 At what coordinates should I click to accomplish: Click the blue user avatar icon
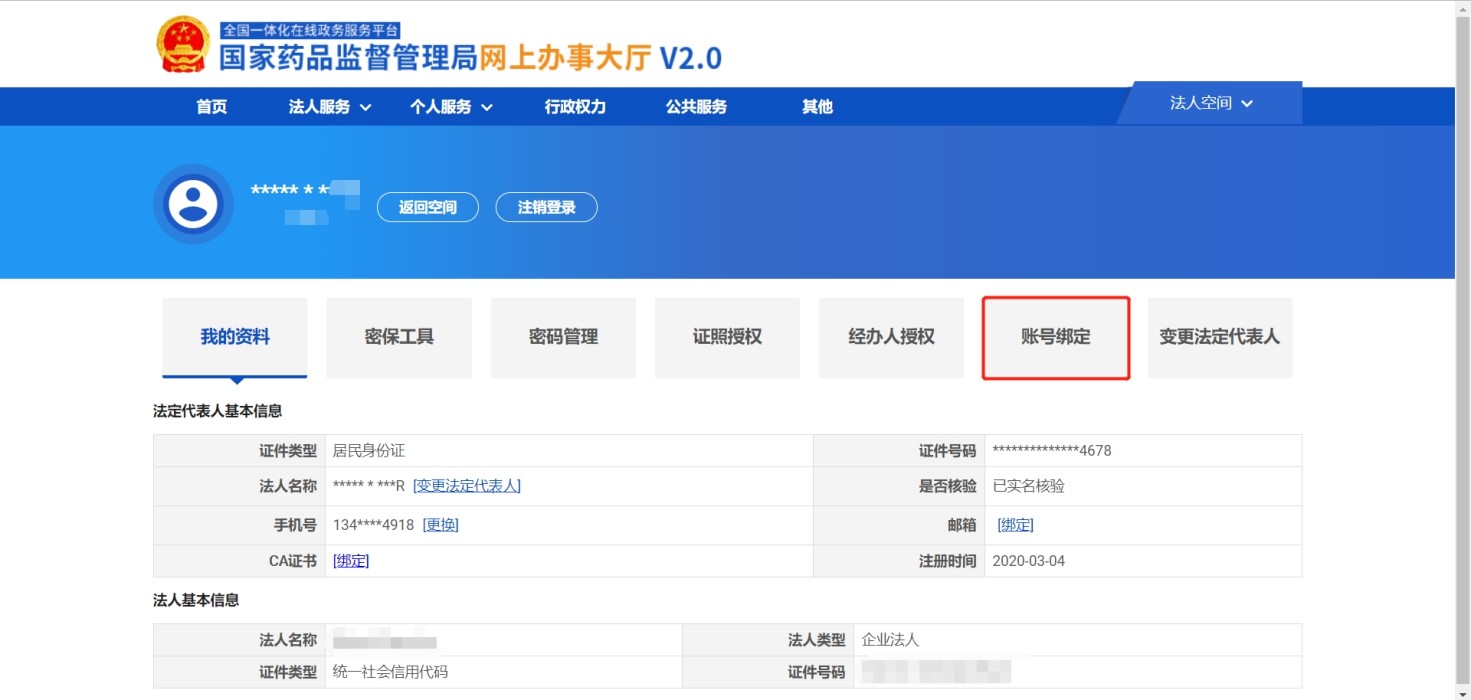coord(192,203)
